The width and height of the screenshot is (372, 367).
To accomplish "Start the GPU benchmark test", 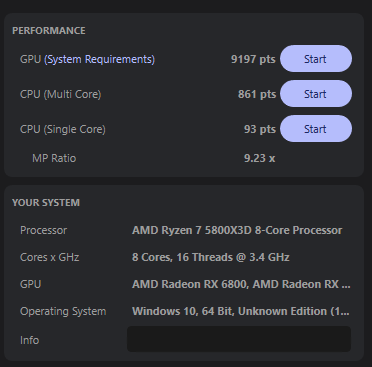I will 316,59.
